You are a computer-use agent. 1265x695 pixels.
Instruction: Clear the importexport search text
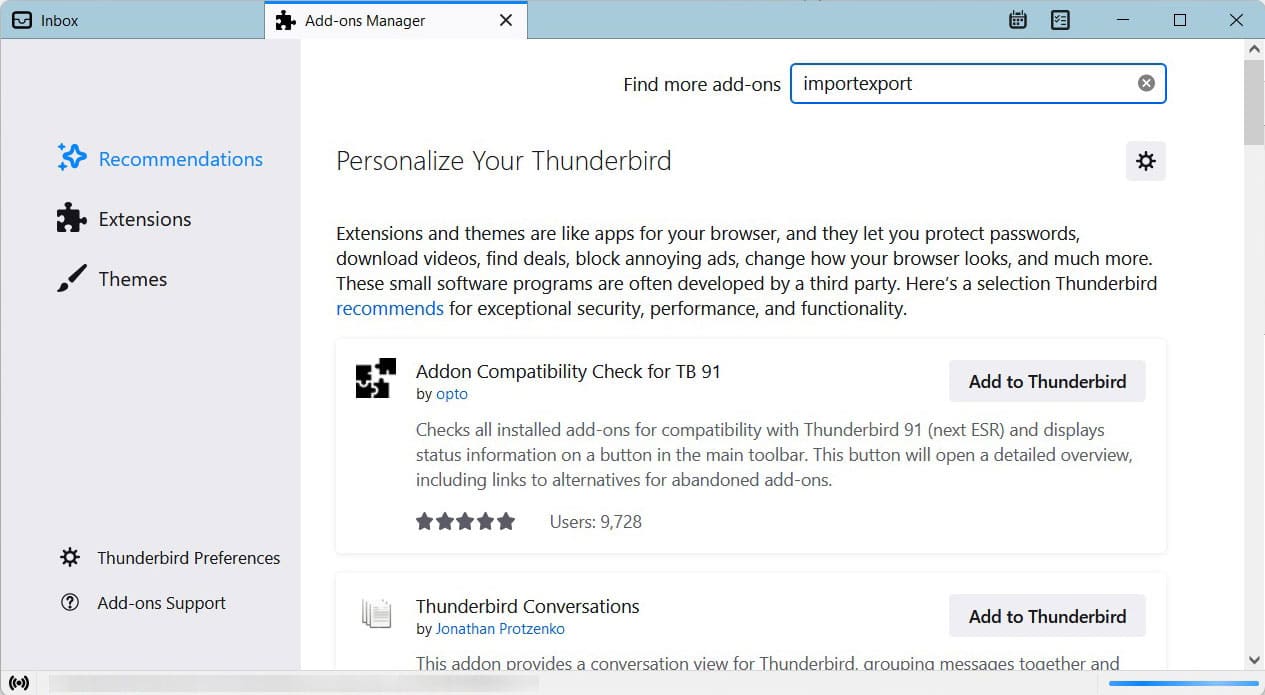coord(1146,83)
